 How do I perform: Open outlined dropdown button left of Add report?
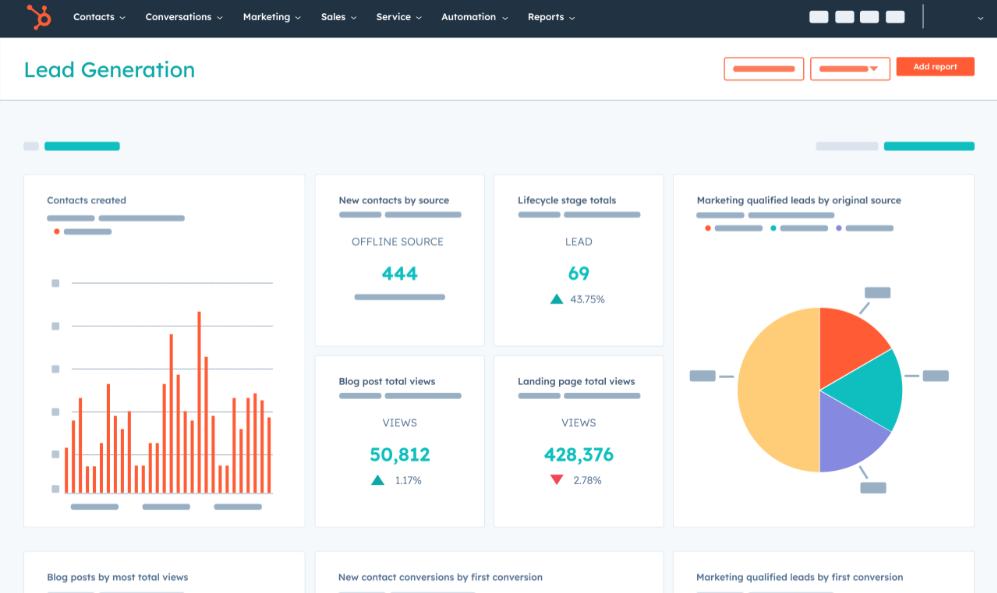coord(849,69)
